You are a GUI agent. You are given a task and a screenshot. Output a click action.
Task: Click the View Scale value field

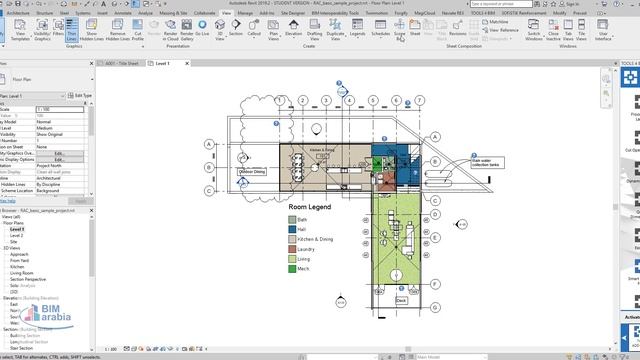60,109
